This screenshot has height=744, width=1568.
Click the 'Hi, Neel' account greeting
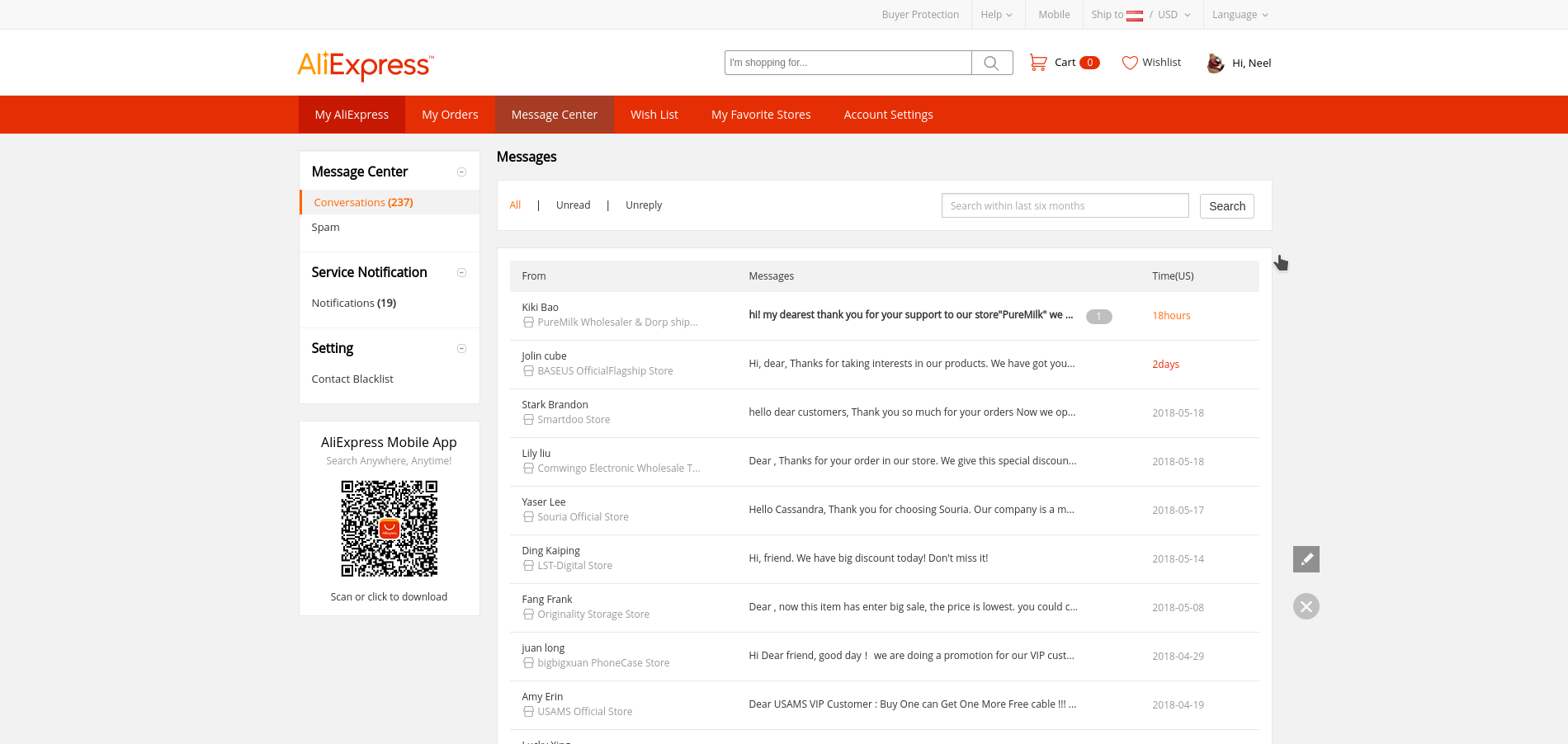coord(1251,64)
